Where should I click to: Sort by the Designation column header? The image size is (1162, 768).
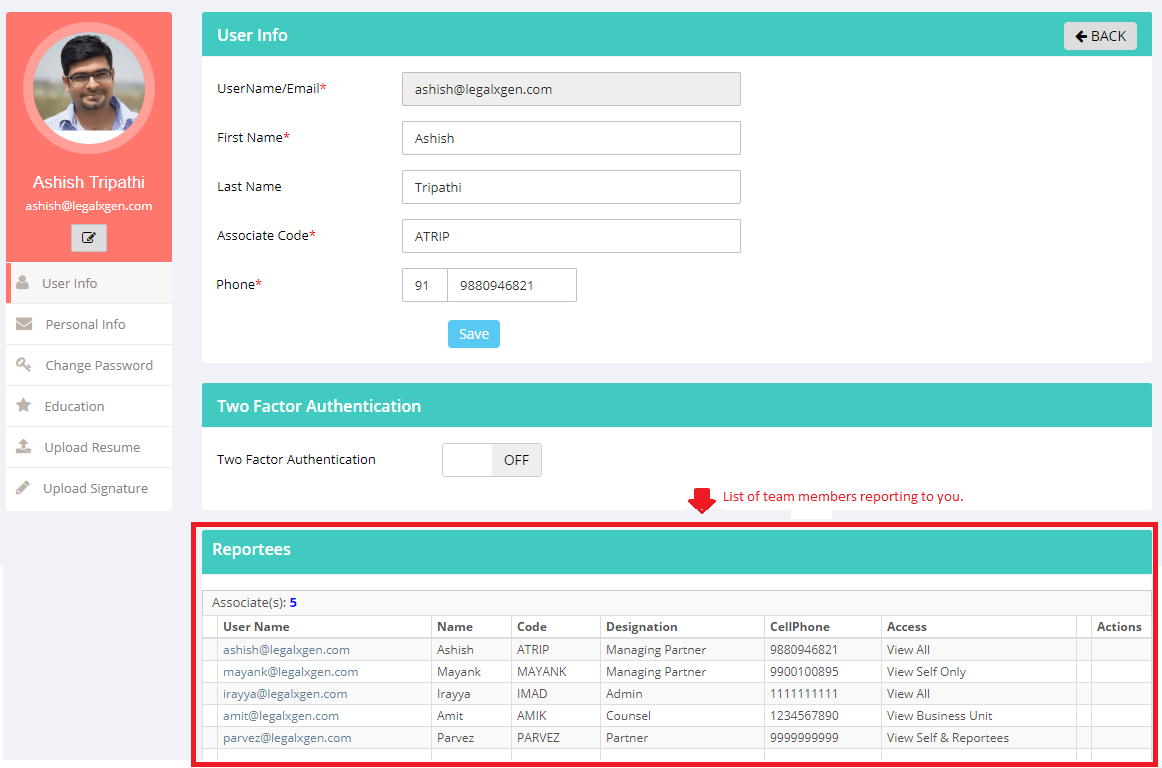click(641, 627)
